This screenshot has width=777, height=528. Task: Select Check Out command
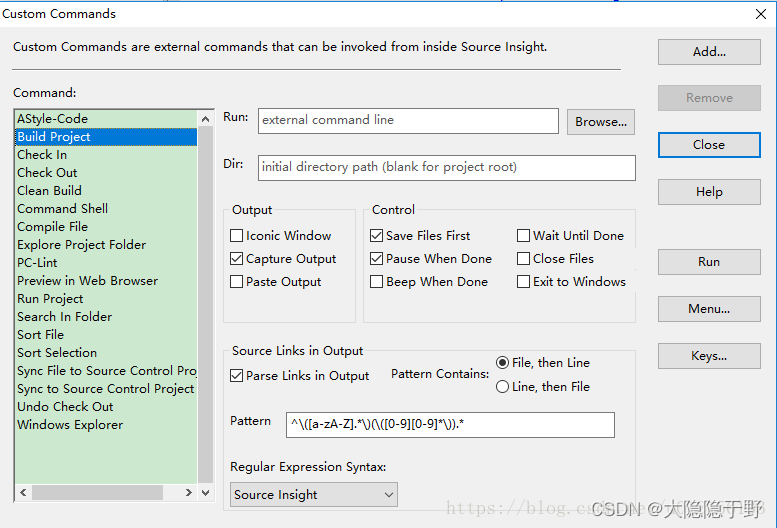click(106, 172)
